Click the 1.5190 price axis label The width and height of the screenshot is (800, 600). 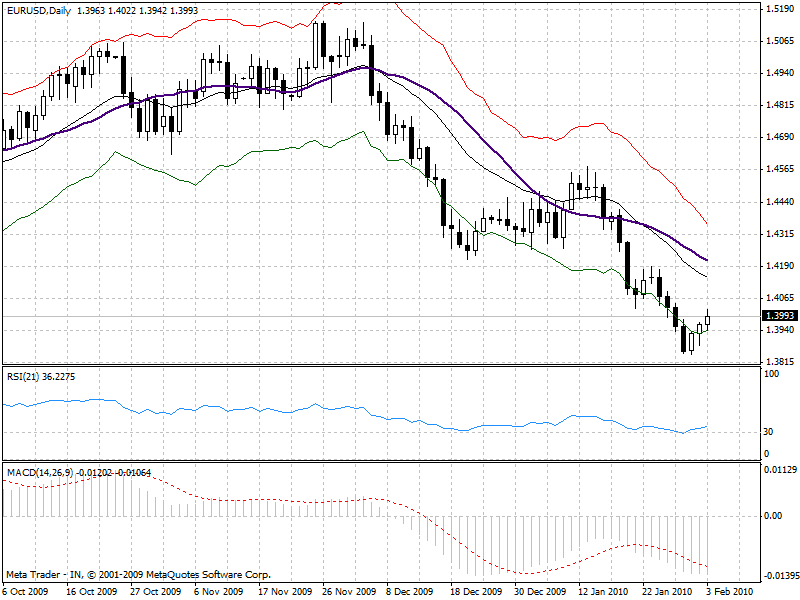click(777, 9)
